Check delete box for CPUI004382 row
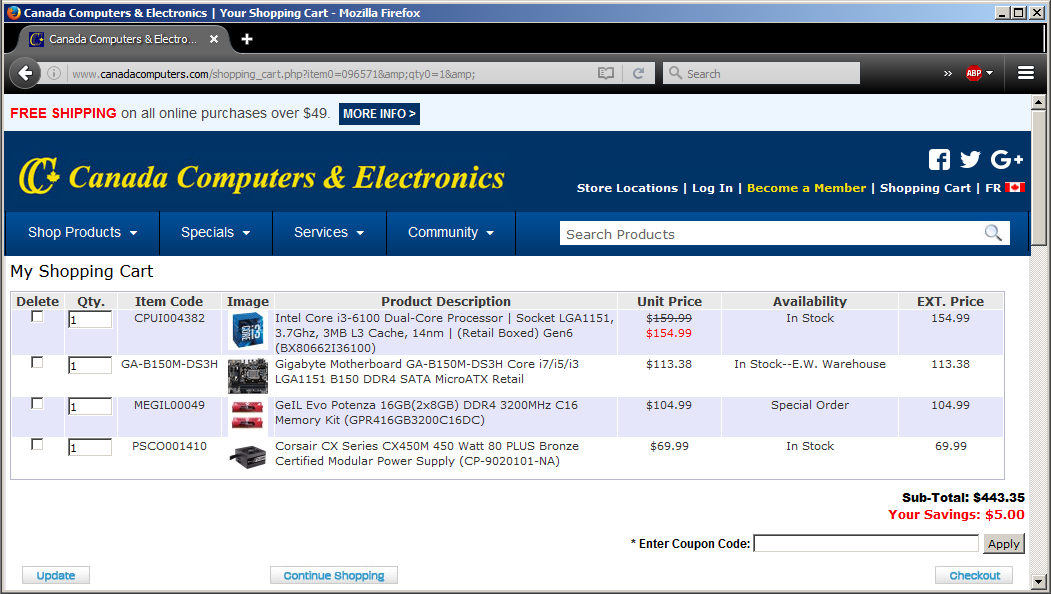Viewport: 1051px width, 594px height. (x=38, y=317)
